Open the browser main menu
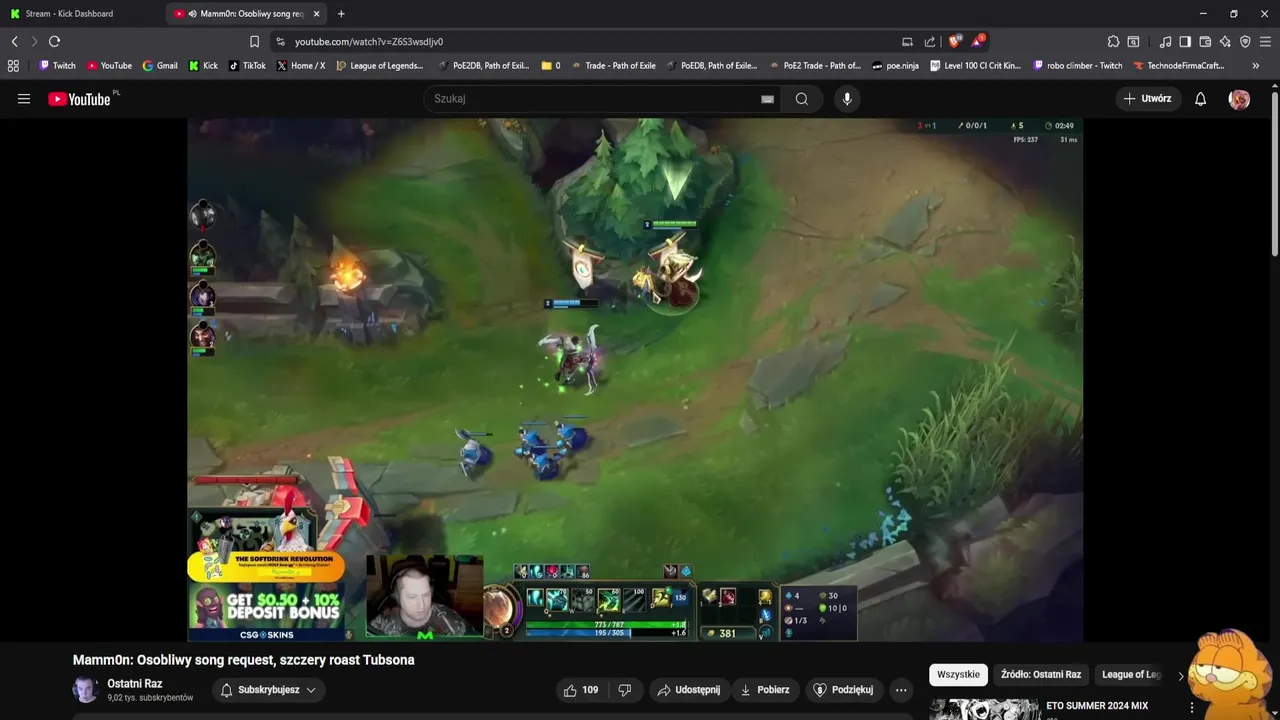Screen dimensions: 1280x720 (1266, 41)
